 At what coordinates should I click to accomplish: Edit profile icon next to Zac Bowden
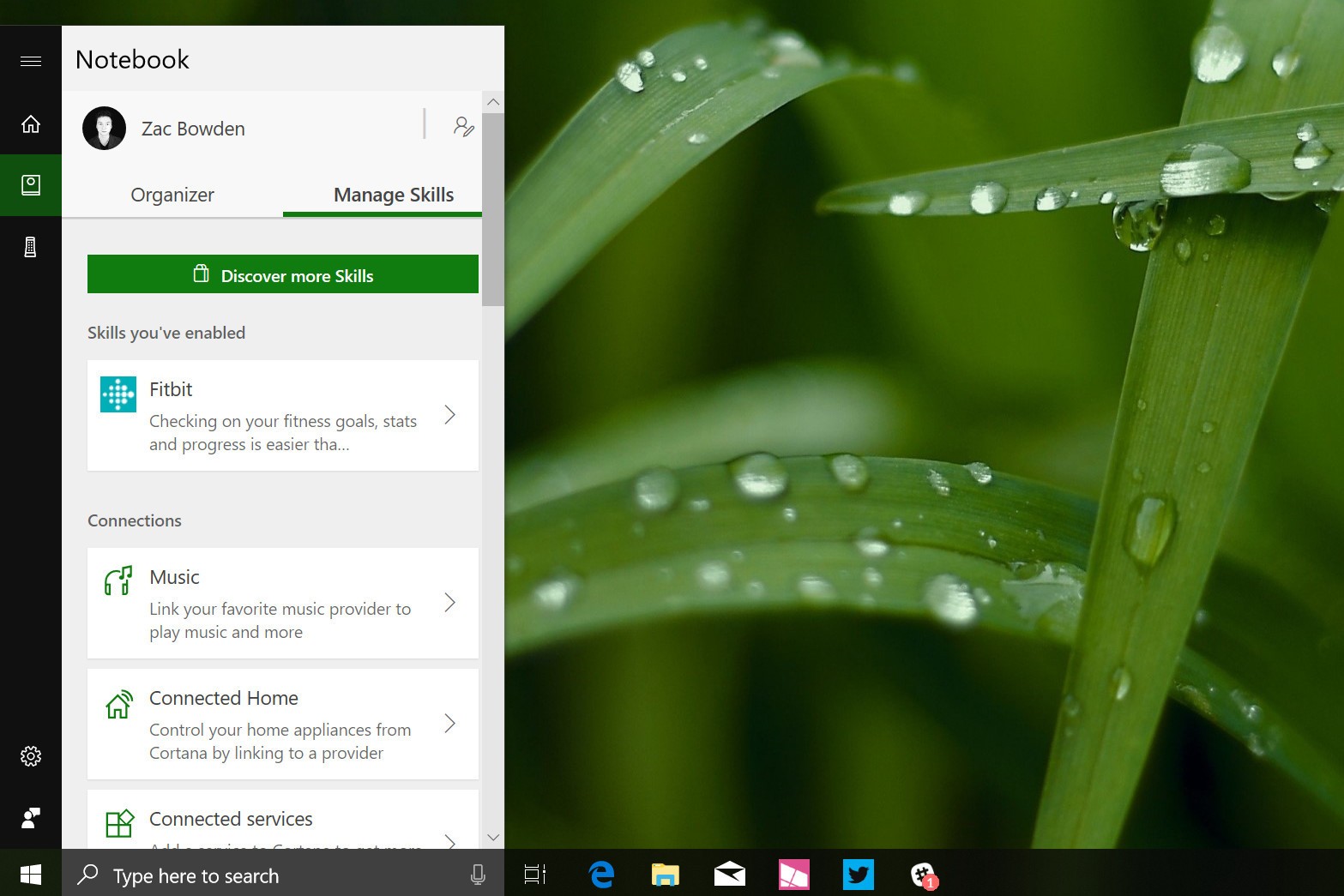tap(463, 127)
